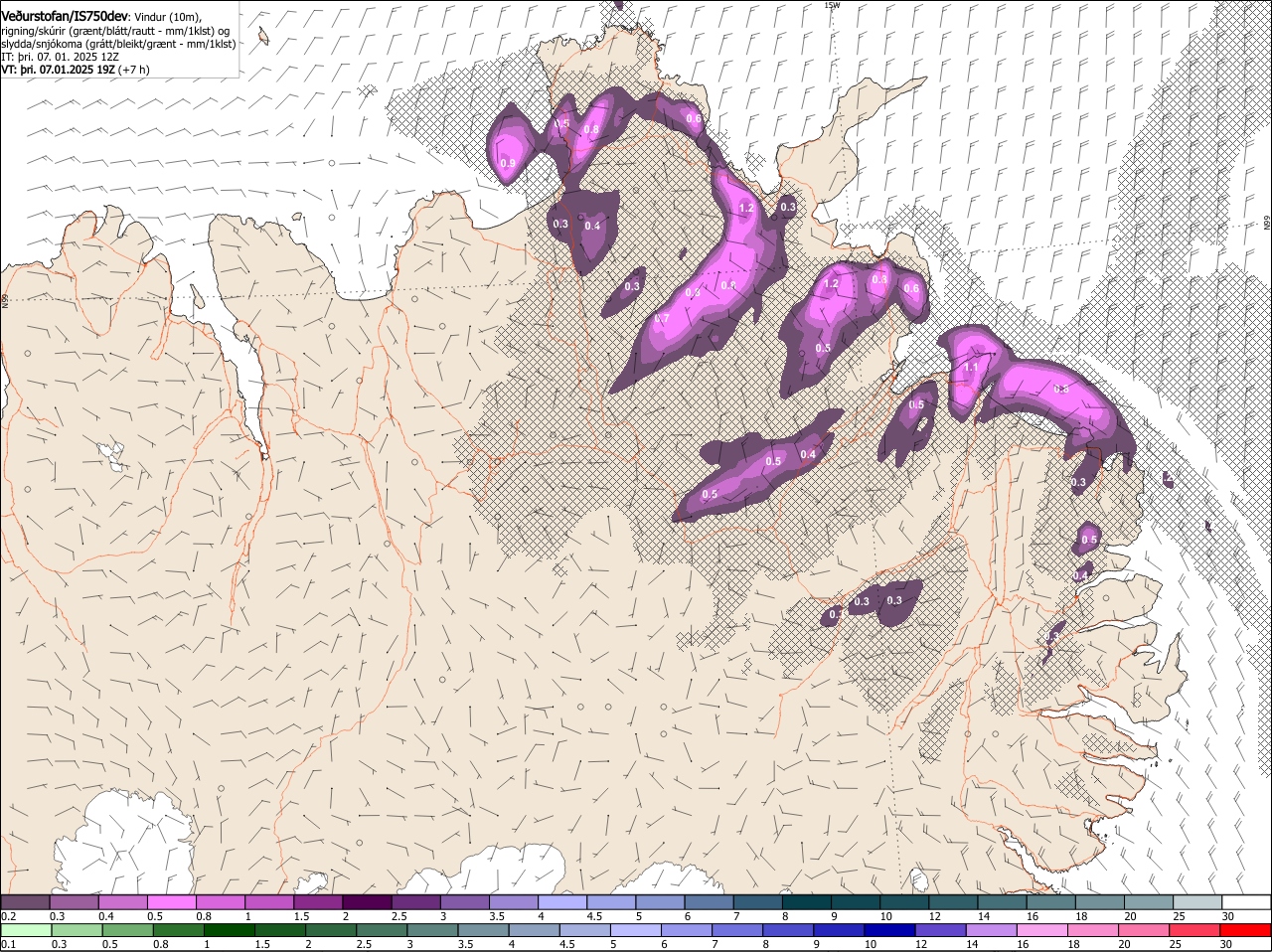Click the 16 light pink rain legend swatch
Screen dimensions: 1272x952
pos(1041,930)
